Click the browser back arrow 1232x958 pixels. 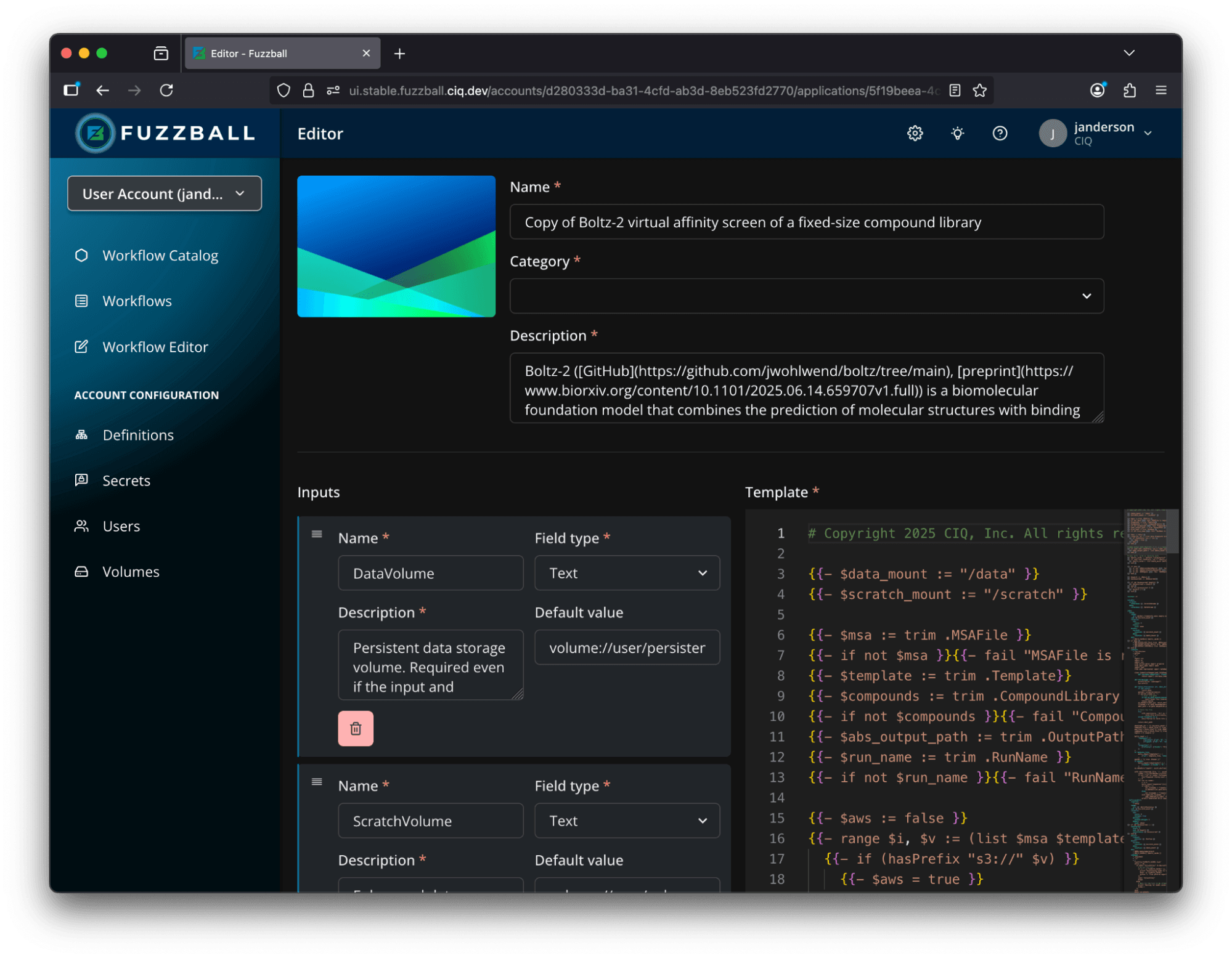(x=102, y=91)
